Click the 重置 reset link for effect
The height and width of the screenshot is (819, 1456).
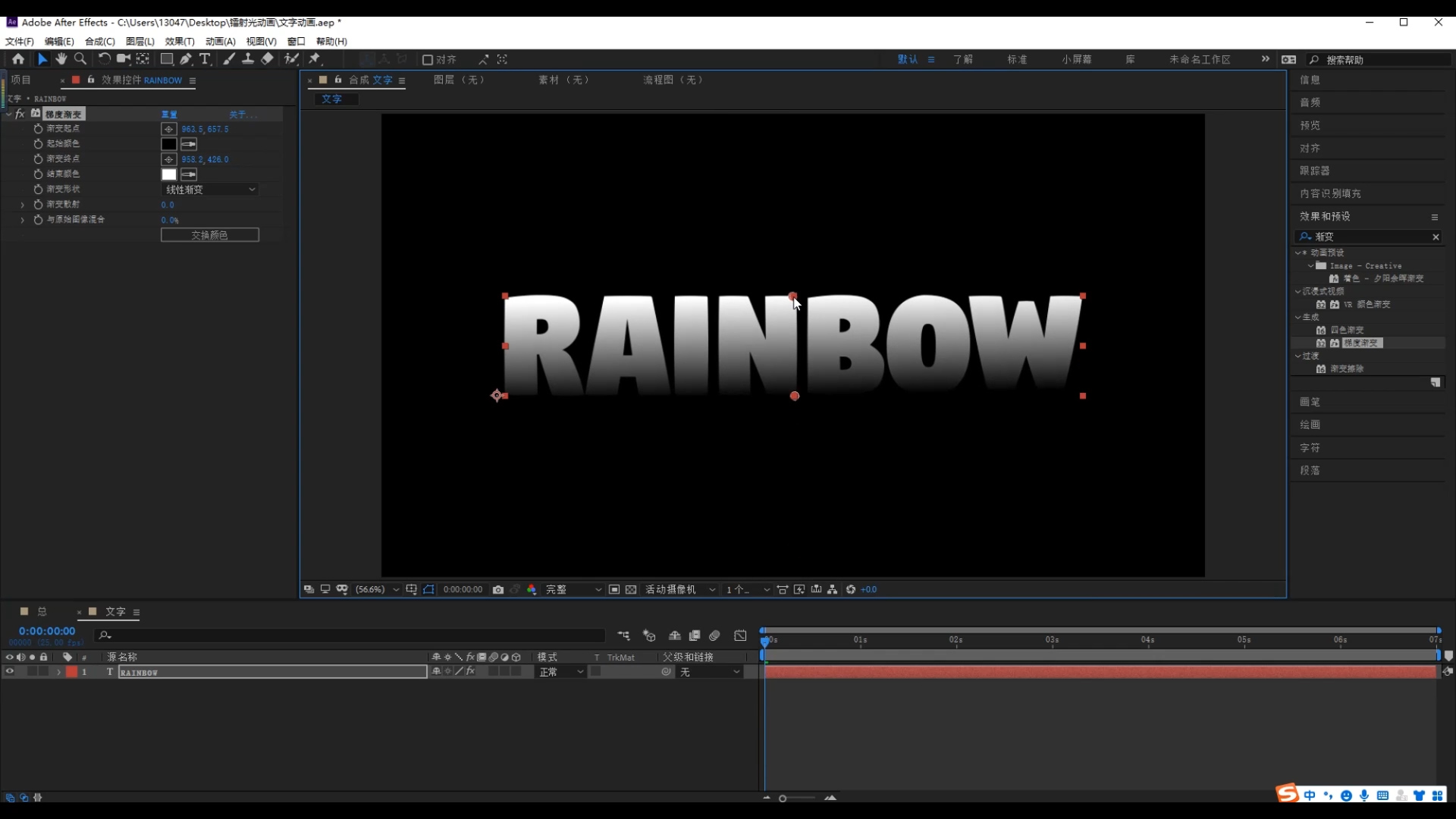point(169,115)
